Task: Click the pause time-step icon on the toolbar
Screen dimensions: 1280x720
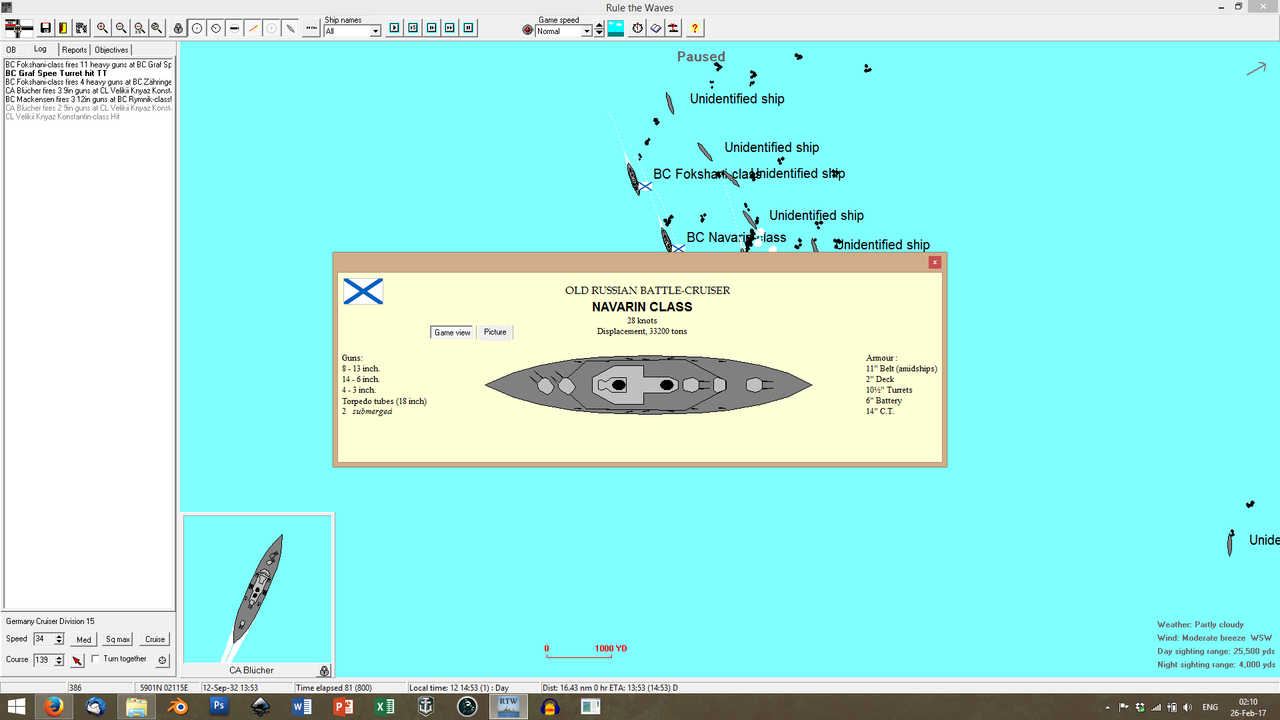Action: 468,27
